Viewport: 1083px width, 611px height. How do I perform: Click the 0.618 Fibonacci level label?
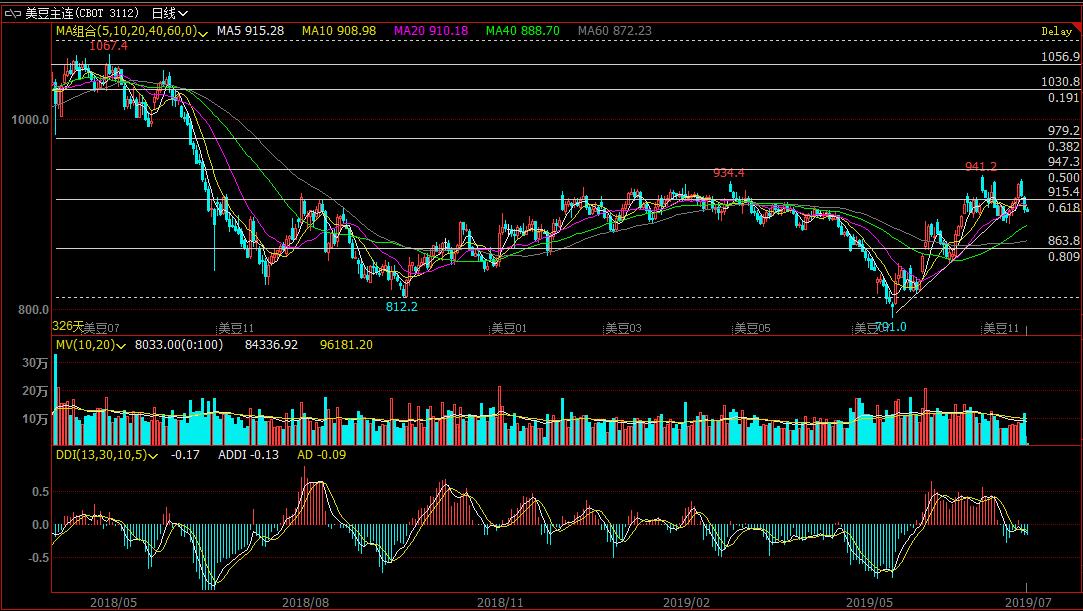pos(1063,208)
